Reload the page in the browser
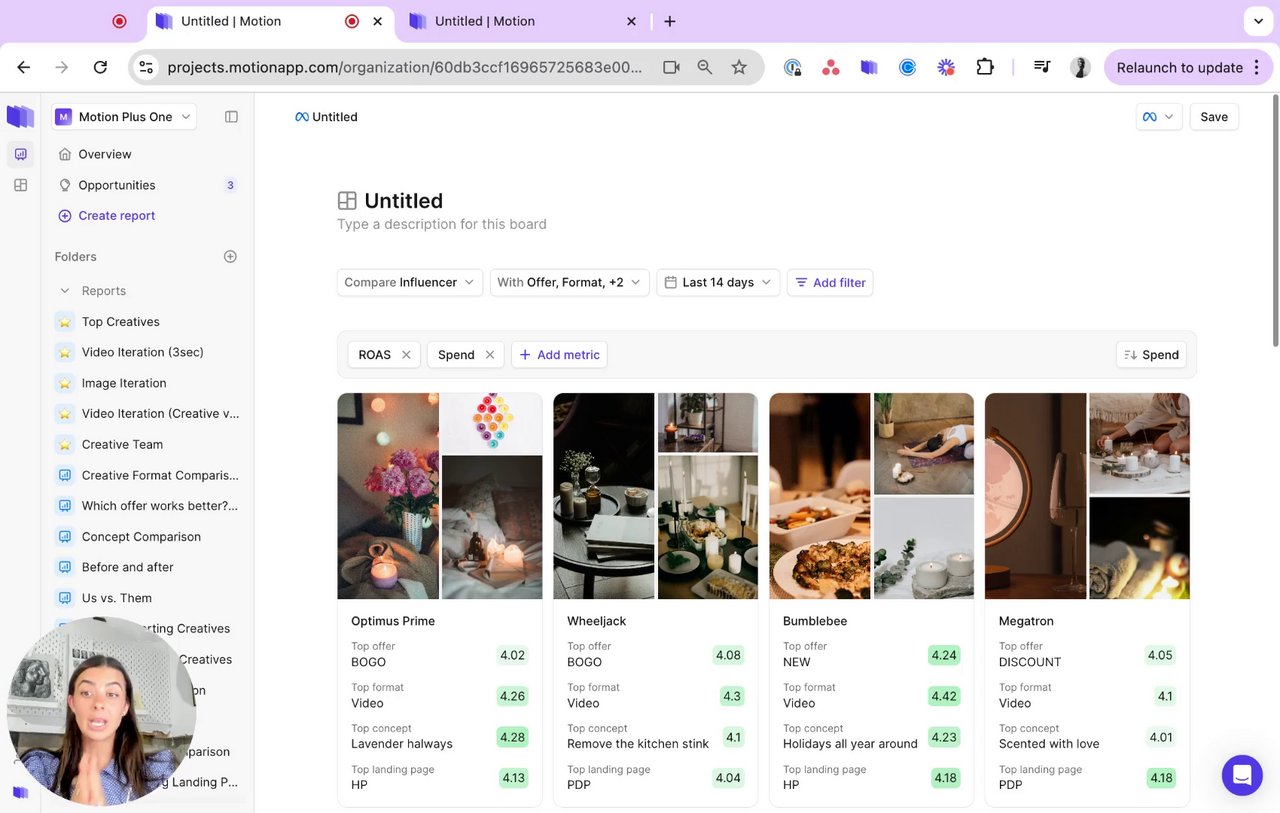Image resolution: width=1280 pixels, height=813 pixels. pos(100,67)
